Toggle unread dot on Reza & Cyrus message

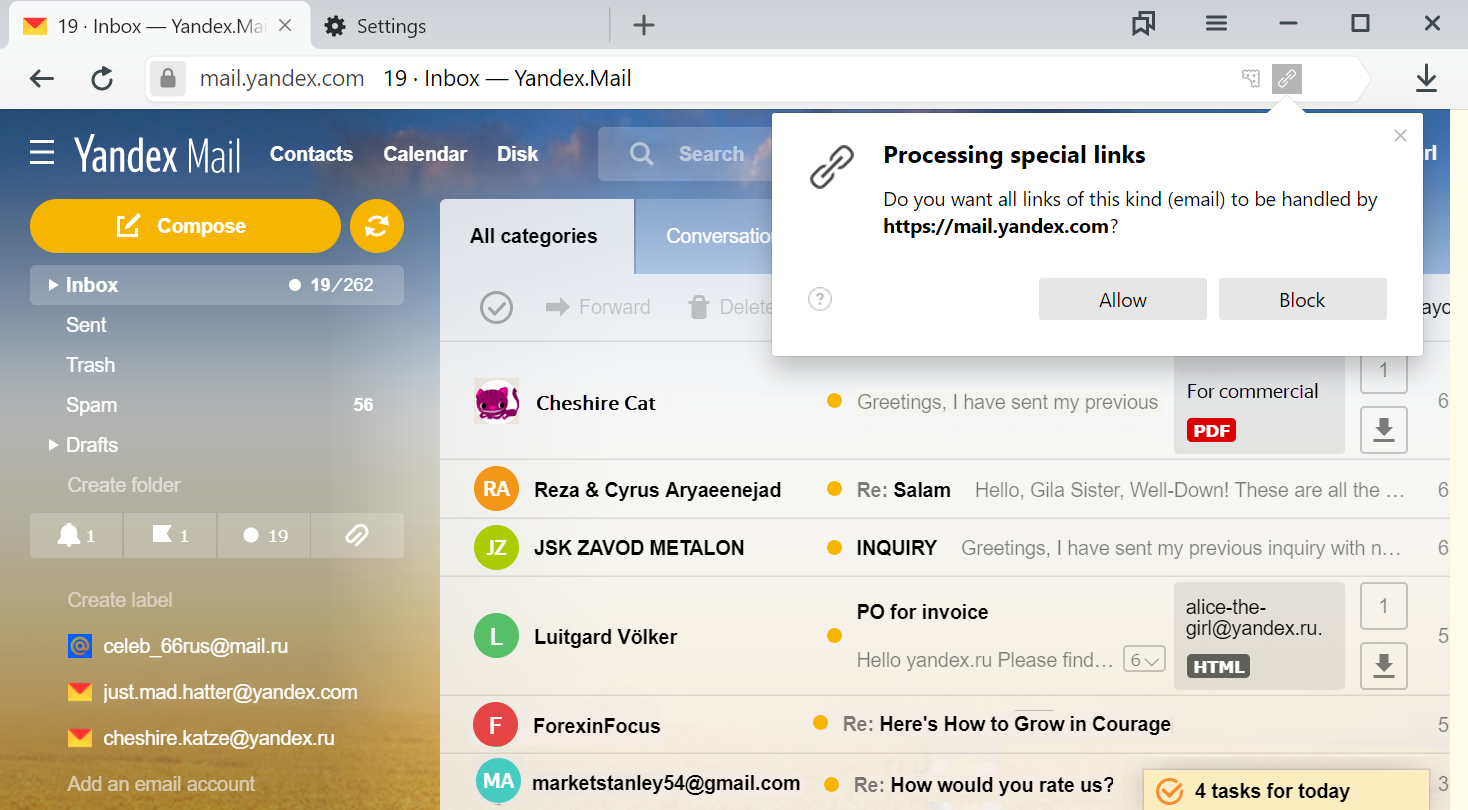pos(834,489)
